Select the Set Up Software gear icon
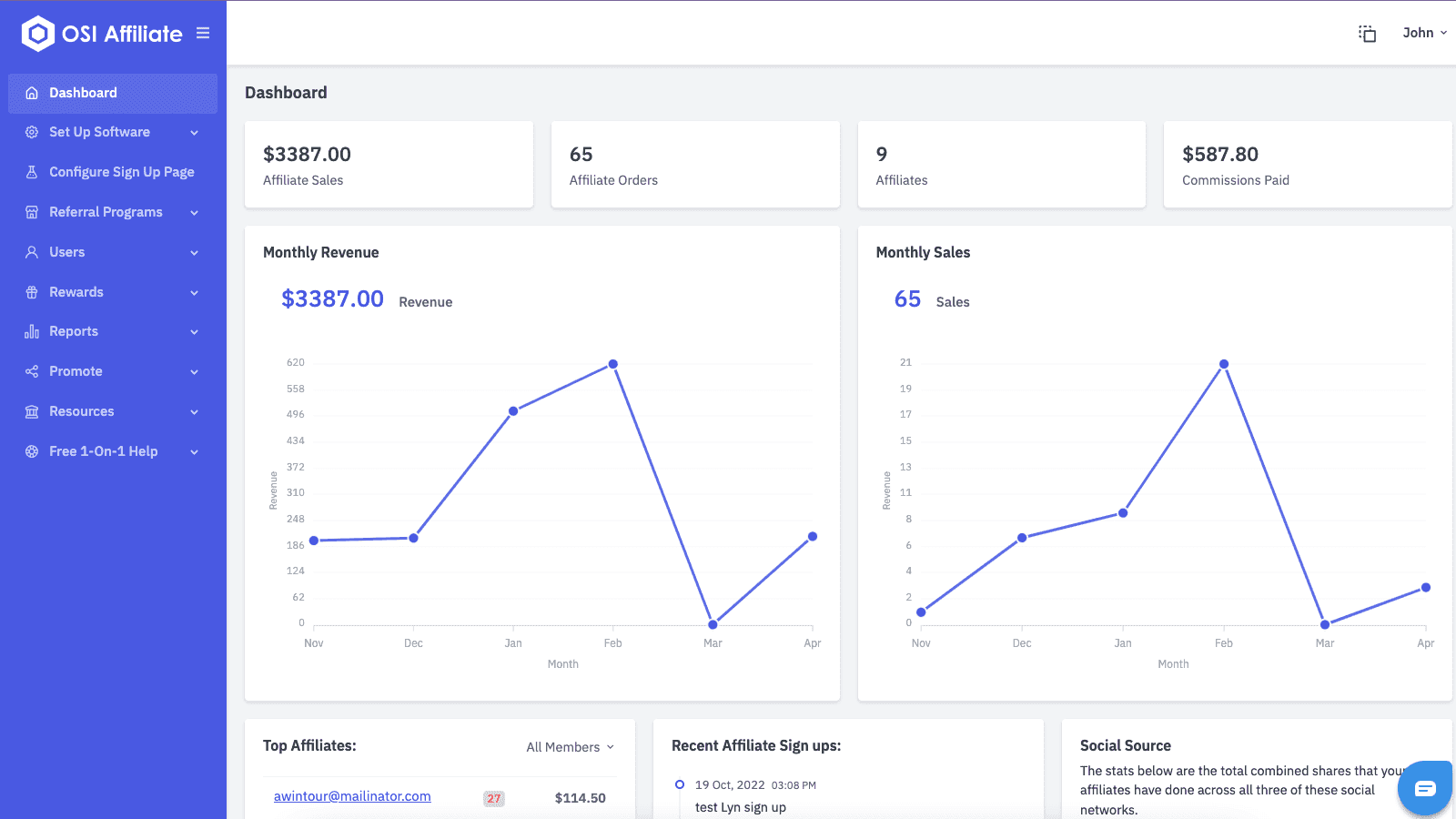The image size is (1456, 819). point(31,132)
